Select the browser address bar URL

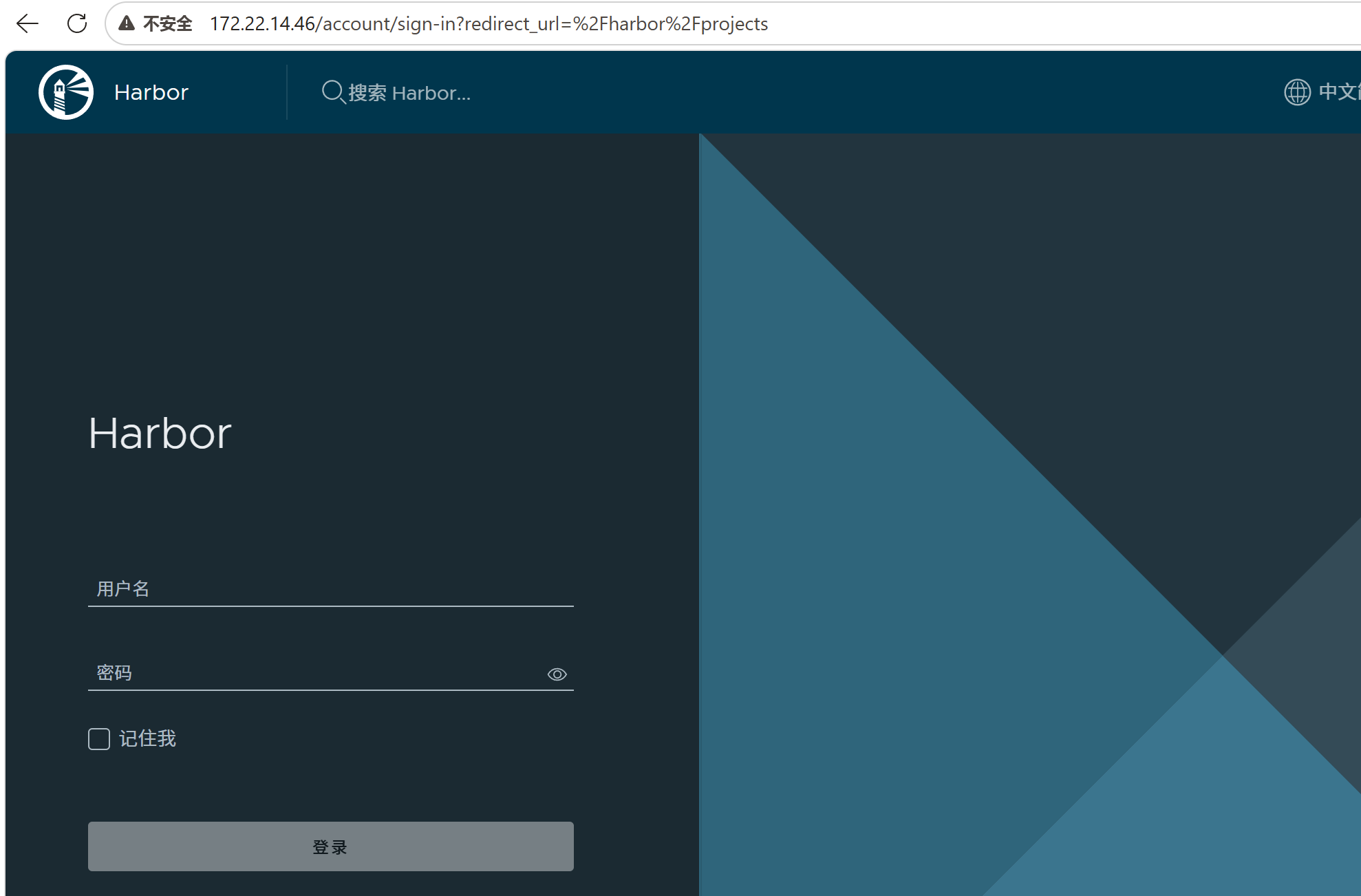click(489, 23)
